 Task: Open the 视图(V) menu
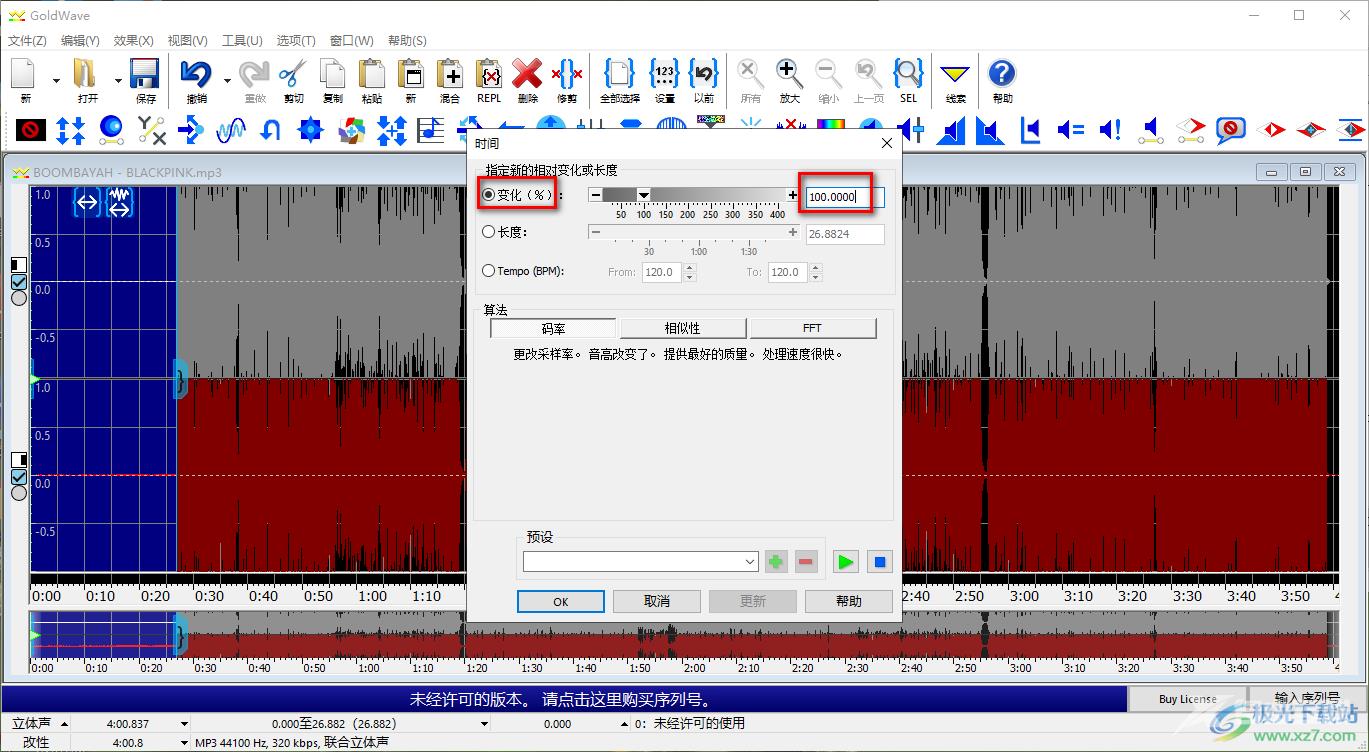188,41
